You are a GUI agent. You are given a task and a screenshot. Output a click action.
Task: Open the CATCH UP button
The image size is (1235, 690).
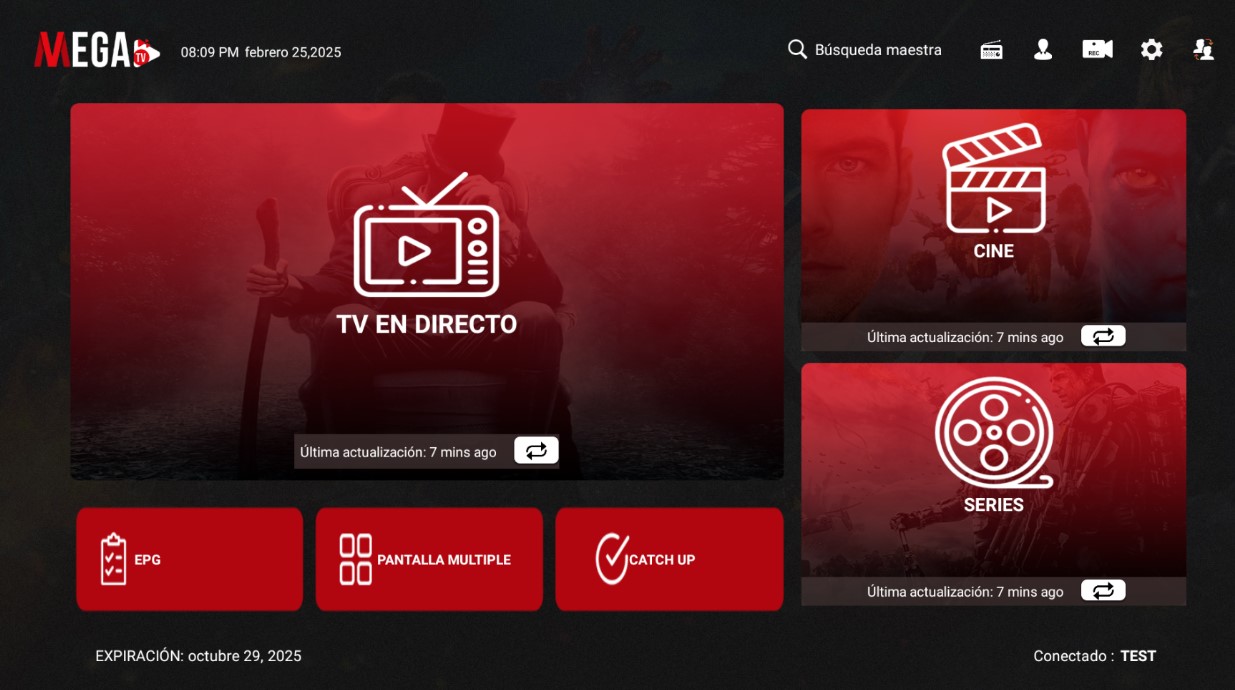669,559
